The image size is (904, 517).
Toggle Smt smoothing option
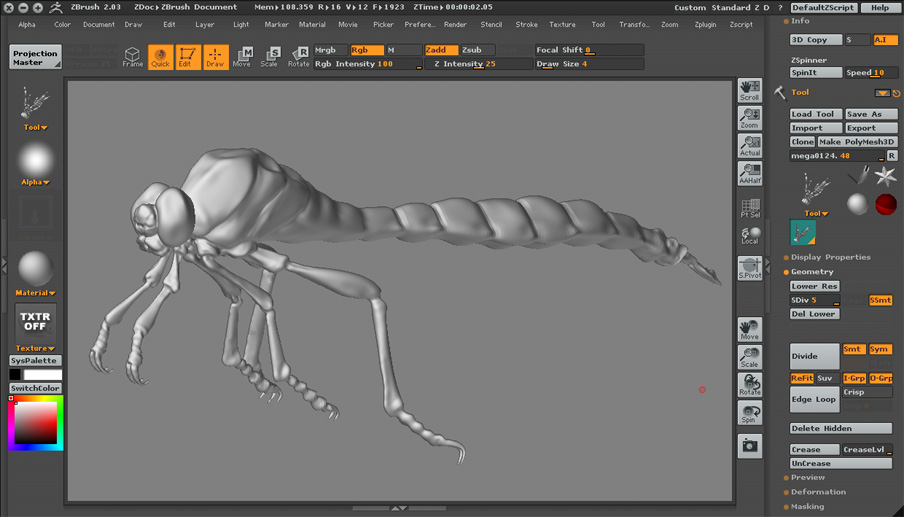coord(854,349)
